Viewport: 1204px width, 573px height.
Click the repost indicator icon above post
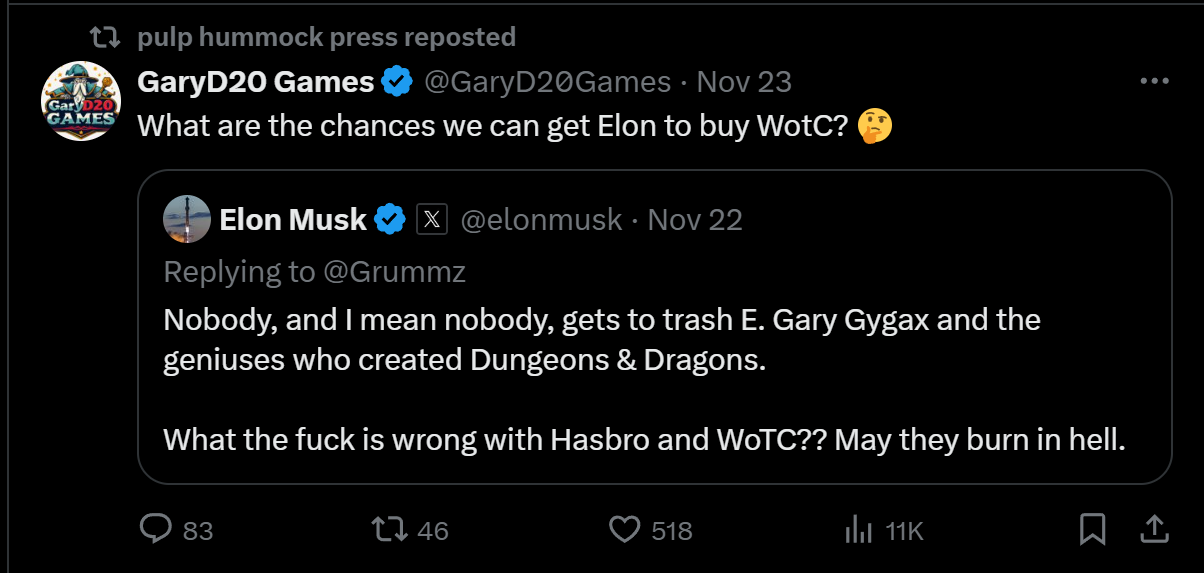point(104,37)
